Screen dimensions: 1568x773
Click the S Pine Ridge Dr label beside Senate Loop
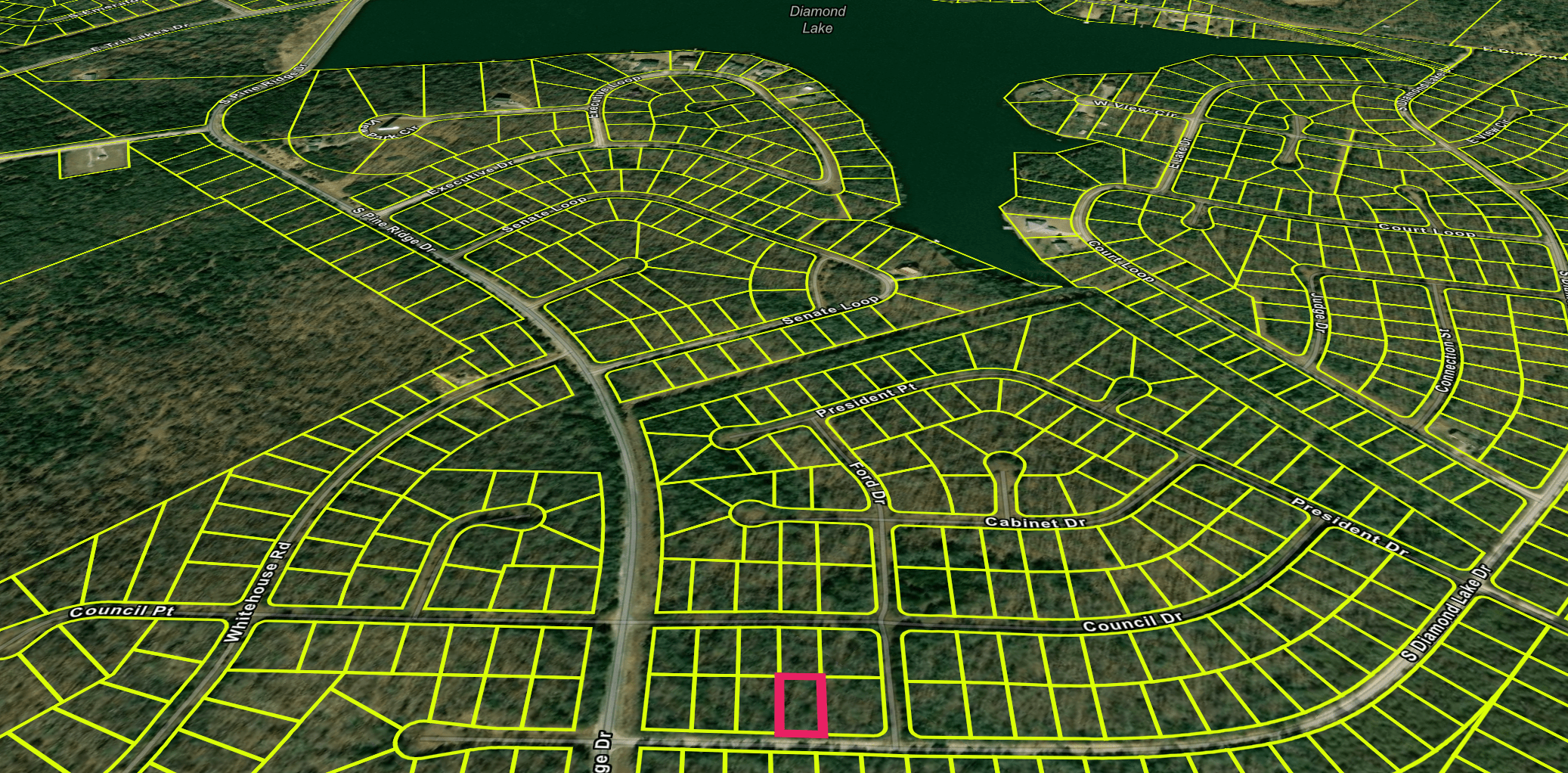coord(395,230)
